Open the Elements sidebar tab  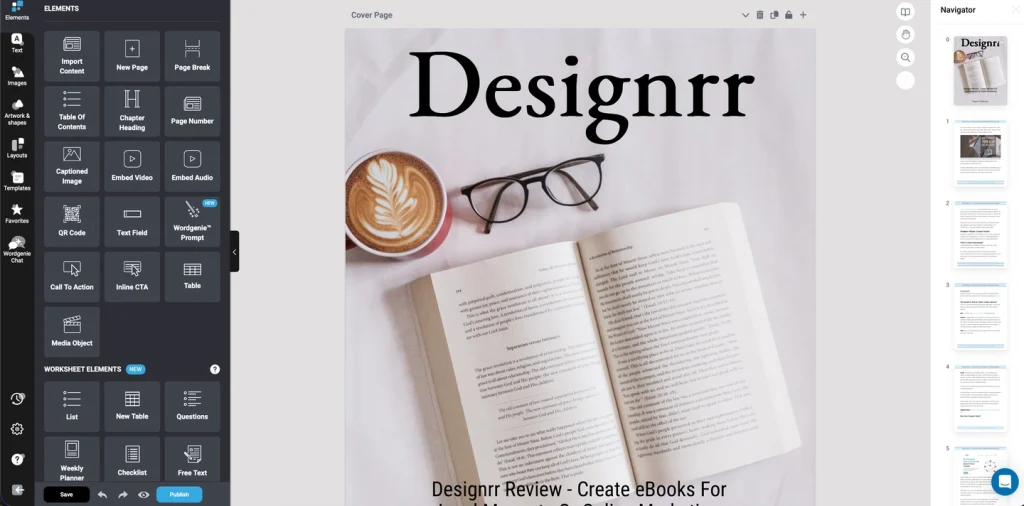click(17, 11)
